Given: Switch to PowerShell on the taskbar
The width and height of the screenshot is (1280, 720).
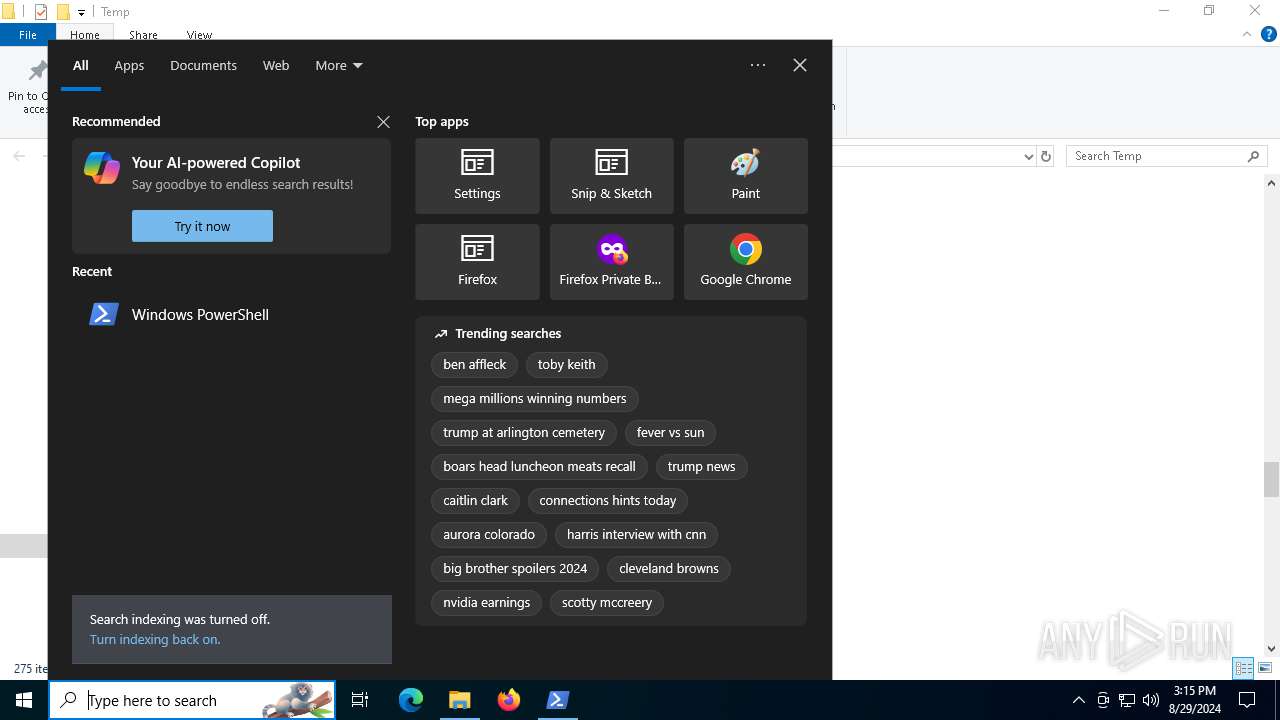Looking at the screenshot, I should pyautogui.click(x=558, y=700).
